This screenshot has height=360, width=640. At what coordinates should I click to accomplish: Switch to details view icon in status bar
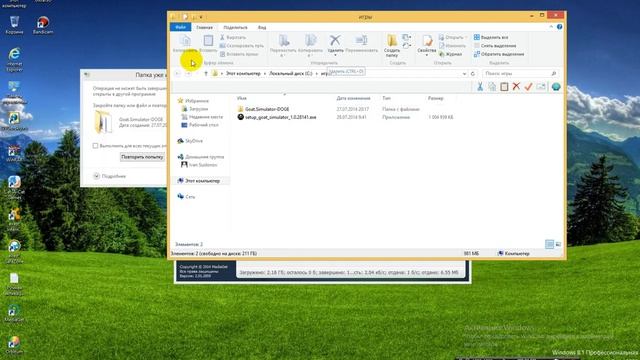pyautogui.click(x=549, y=244)
